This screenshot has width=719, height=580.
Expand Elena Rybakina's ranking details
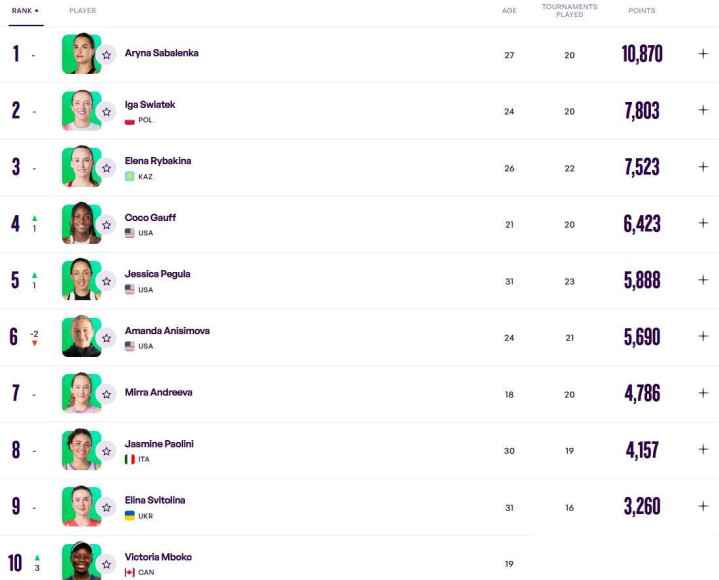703,167
